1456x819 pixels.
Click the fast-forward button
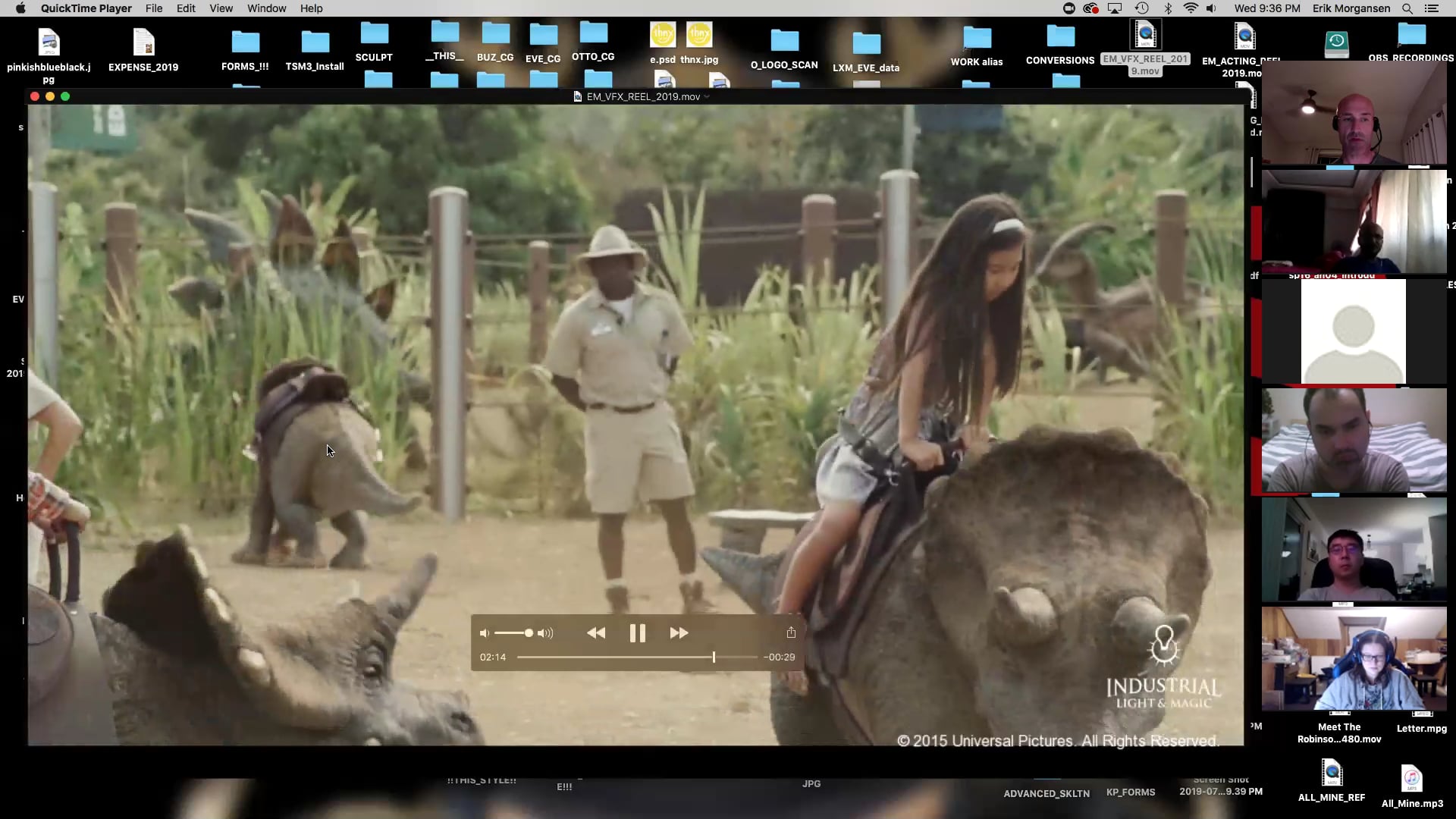tap(679, 633)
